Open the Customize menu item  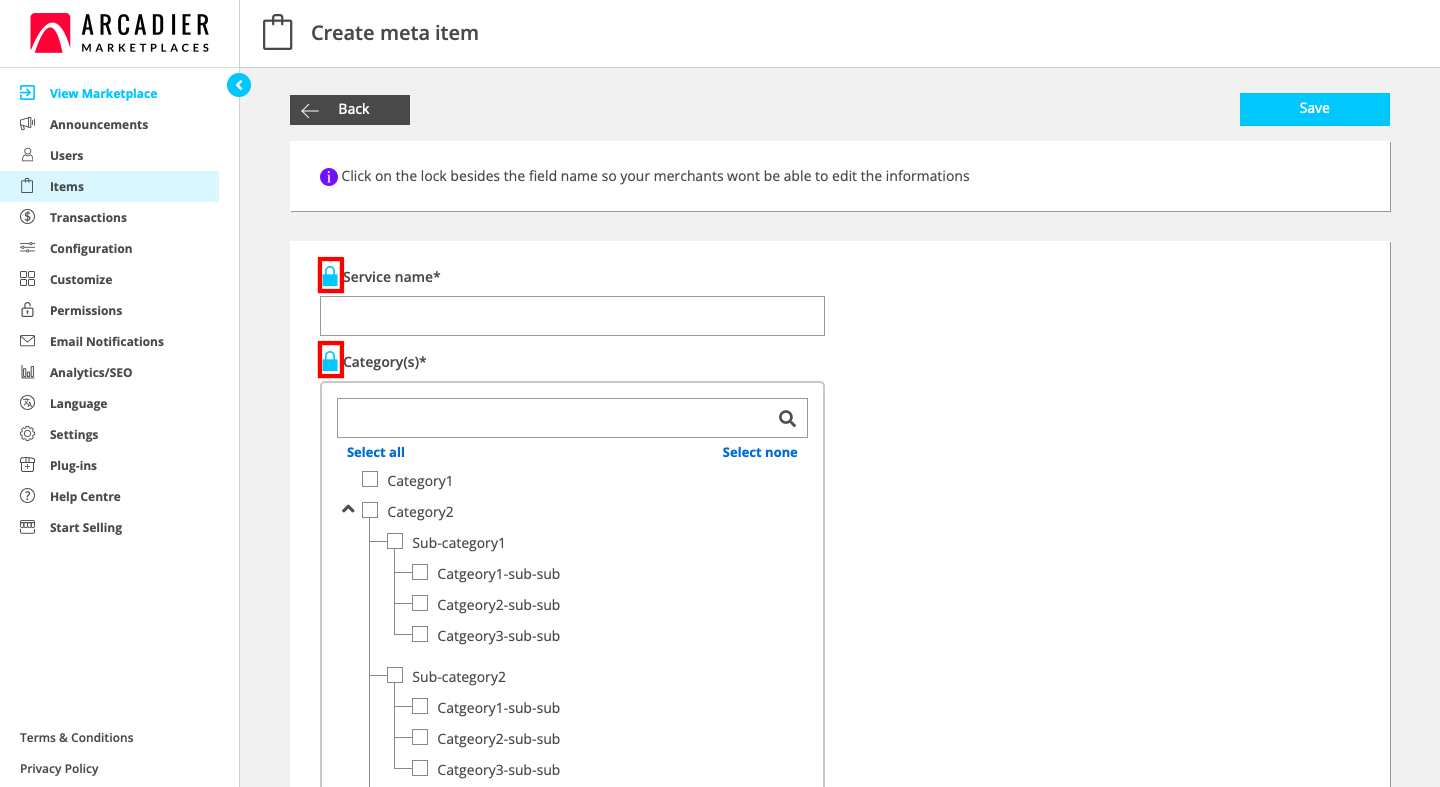tap(81, 279)
